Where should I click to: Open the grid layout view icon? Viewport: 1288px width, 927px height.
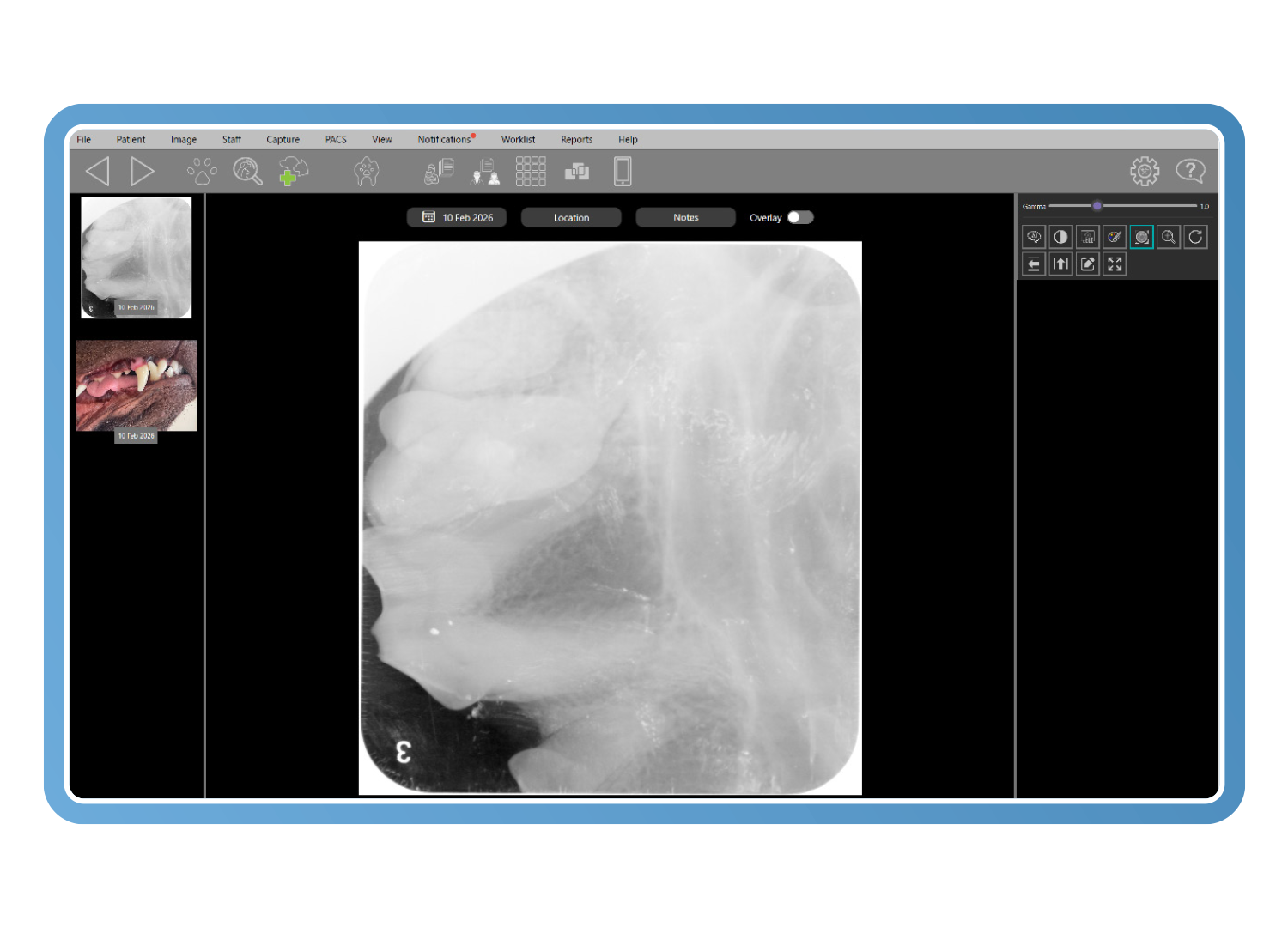(530, 172)
